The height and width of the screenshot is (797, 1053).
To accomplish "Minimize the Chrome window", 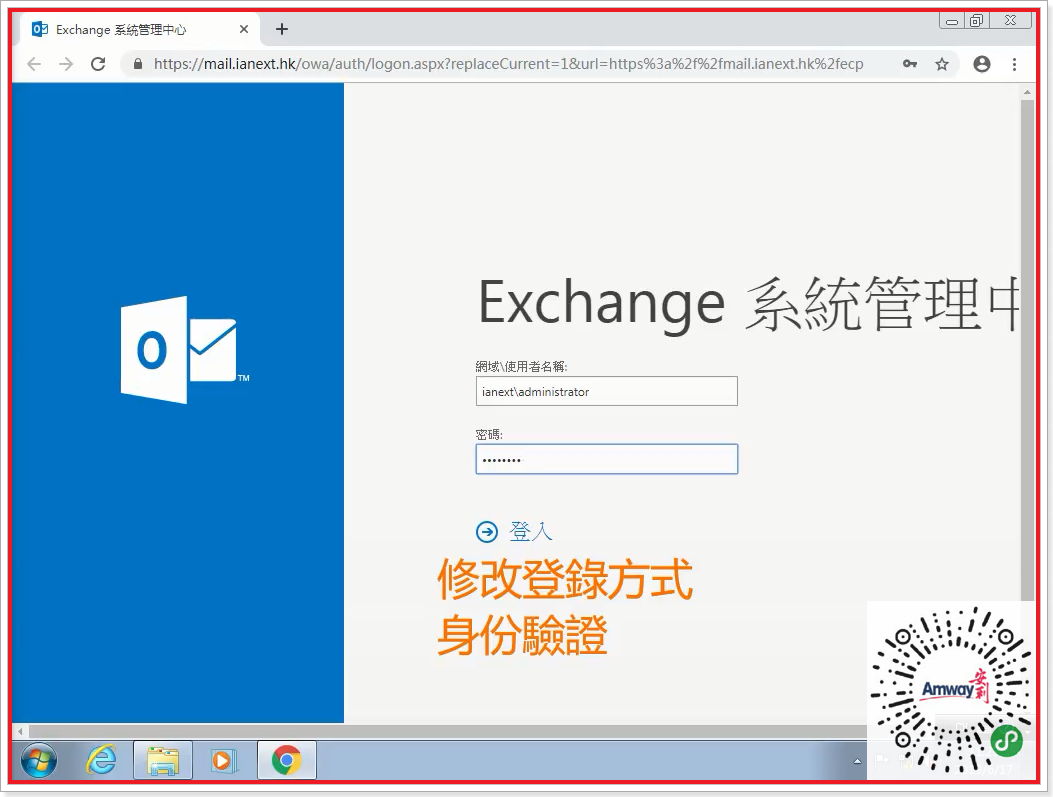I will click(x=952, y=21).
